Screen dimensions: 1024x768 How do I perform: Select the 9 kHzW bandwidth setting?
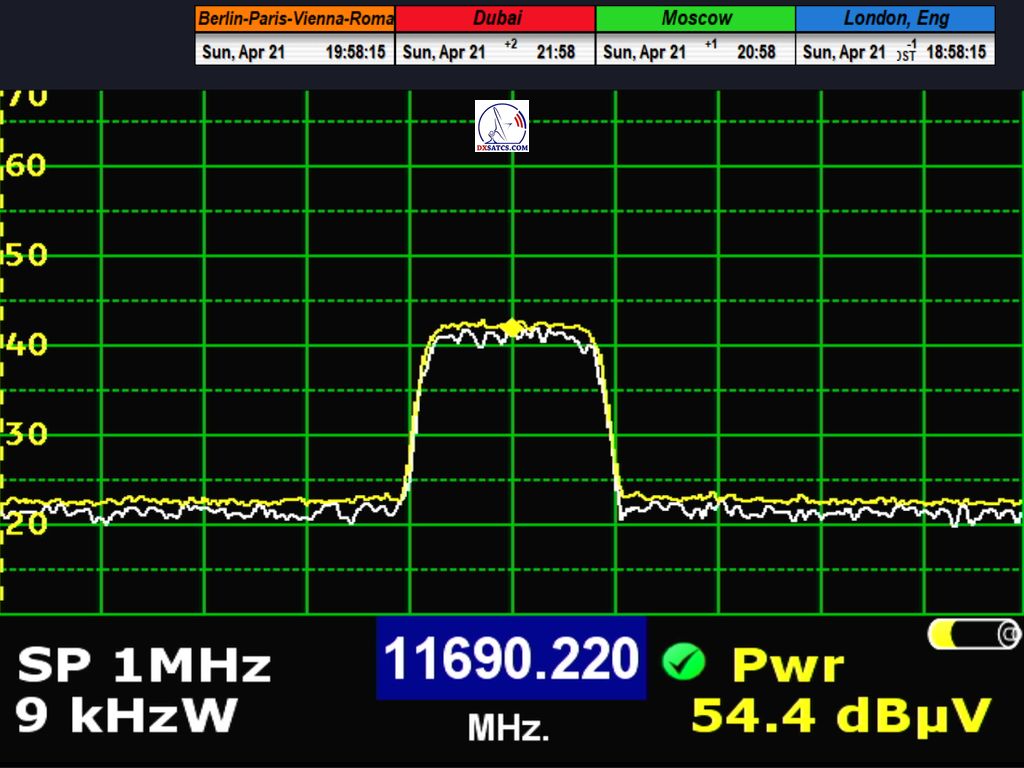point(126,715)
